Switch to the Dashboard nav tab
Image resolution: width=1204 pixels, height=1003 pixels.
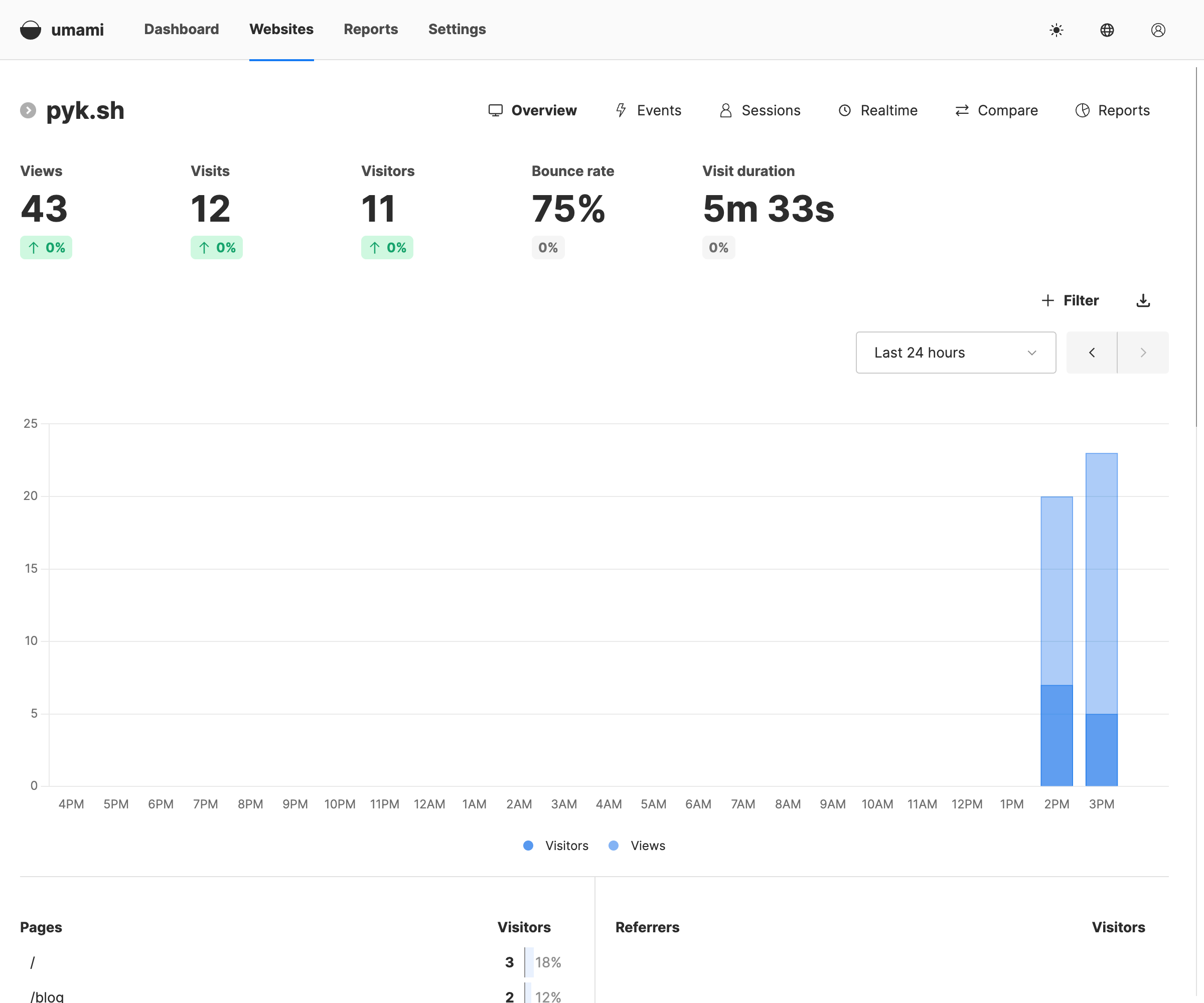pyautogui.click(x=181, y=29)
